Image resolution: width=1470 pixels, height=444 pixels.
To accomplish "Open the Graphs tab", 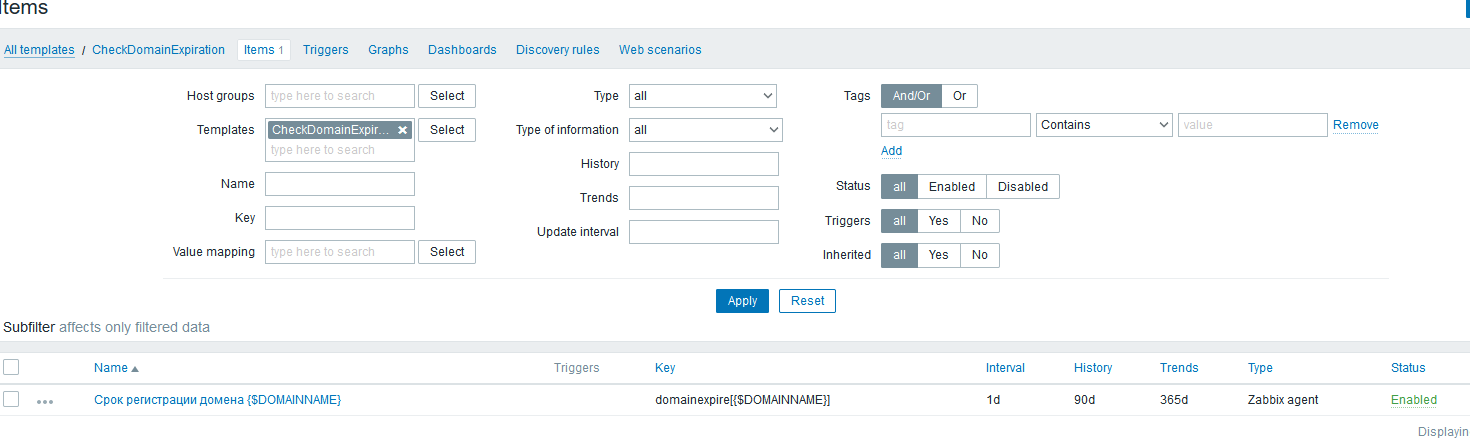I will pos(388,50).
